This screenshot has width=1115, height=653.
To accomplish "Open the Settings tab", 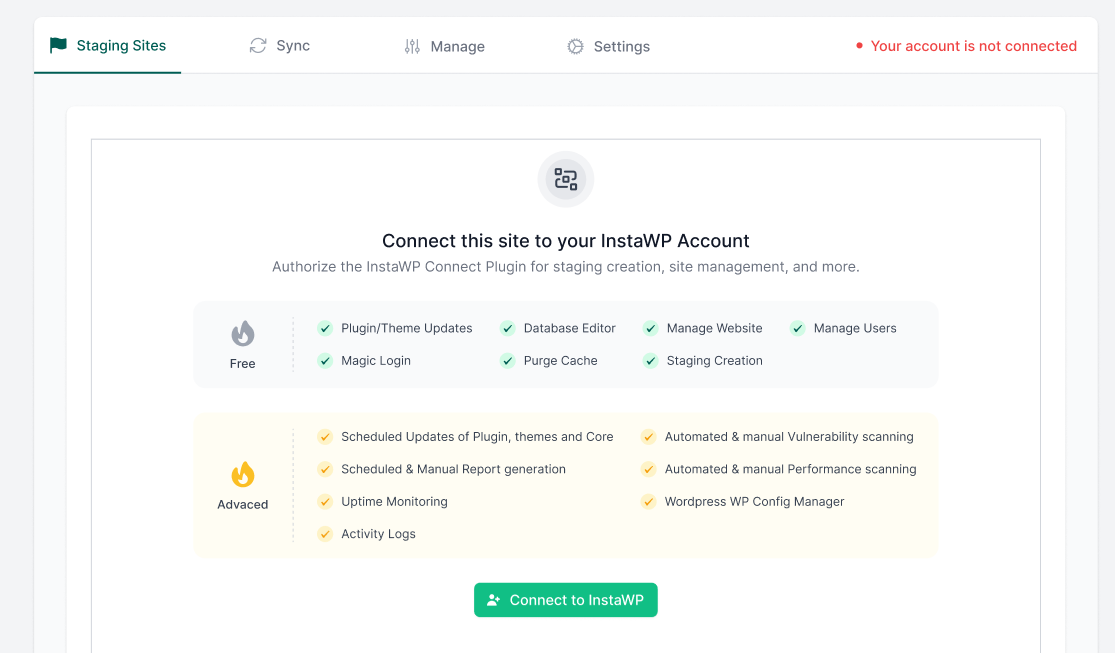I will tap(608, 46).
